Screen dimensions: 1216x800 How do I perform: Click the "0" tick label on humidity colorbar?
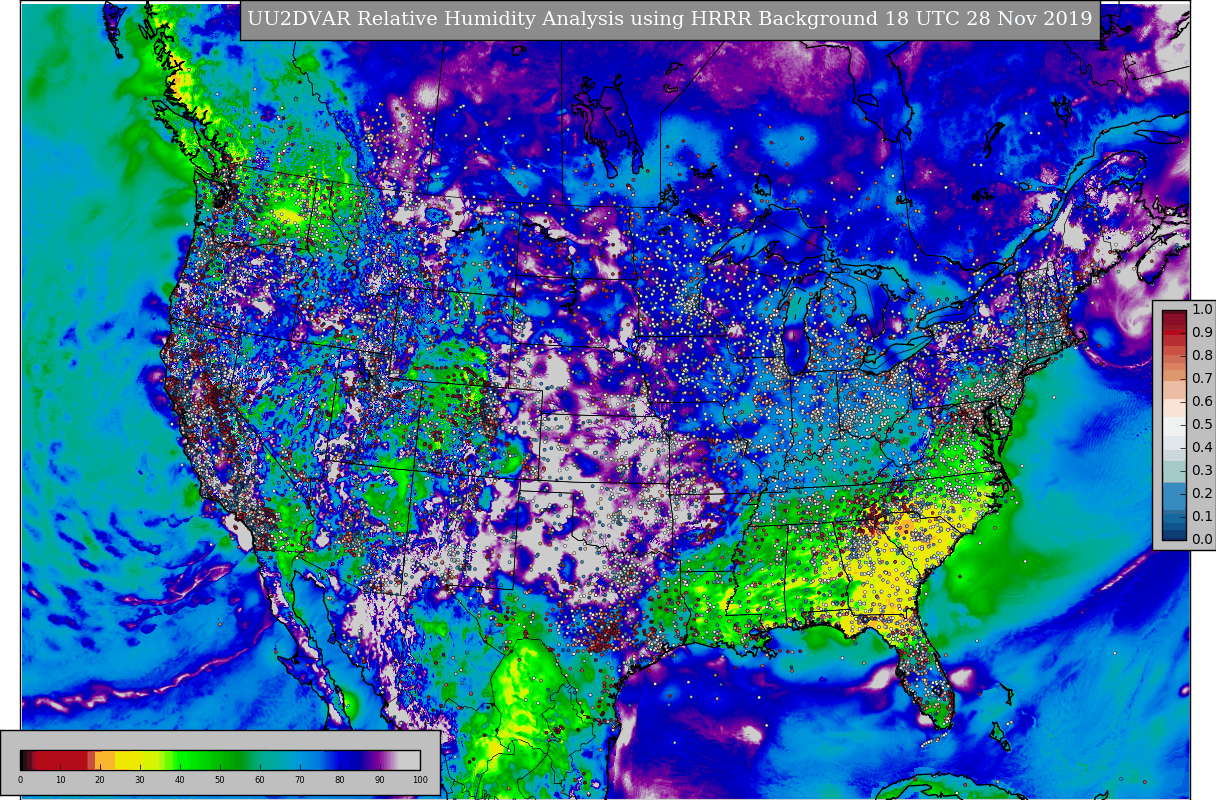(20, 780)
